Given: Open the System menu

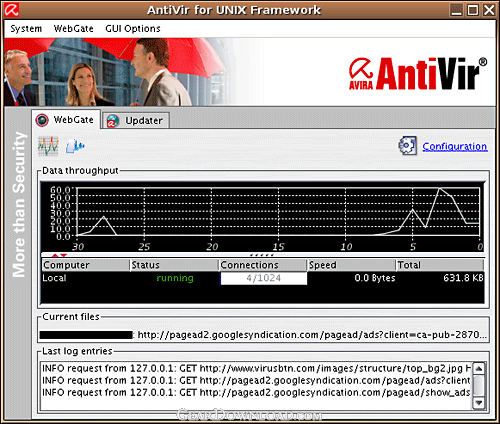Looking at the screenshot, I should coord(26,29).
